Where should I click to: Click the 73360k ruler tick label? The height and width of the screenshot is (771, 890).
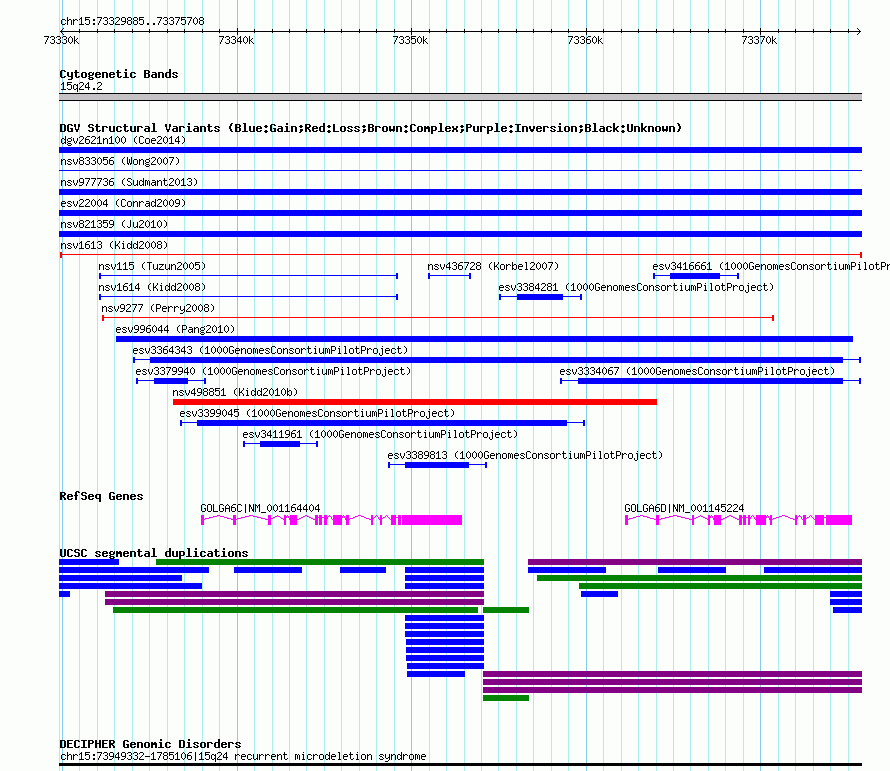coord(585,40)
